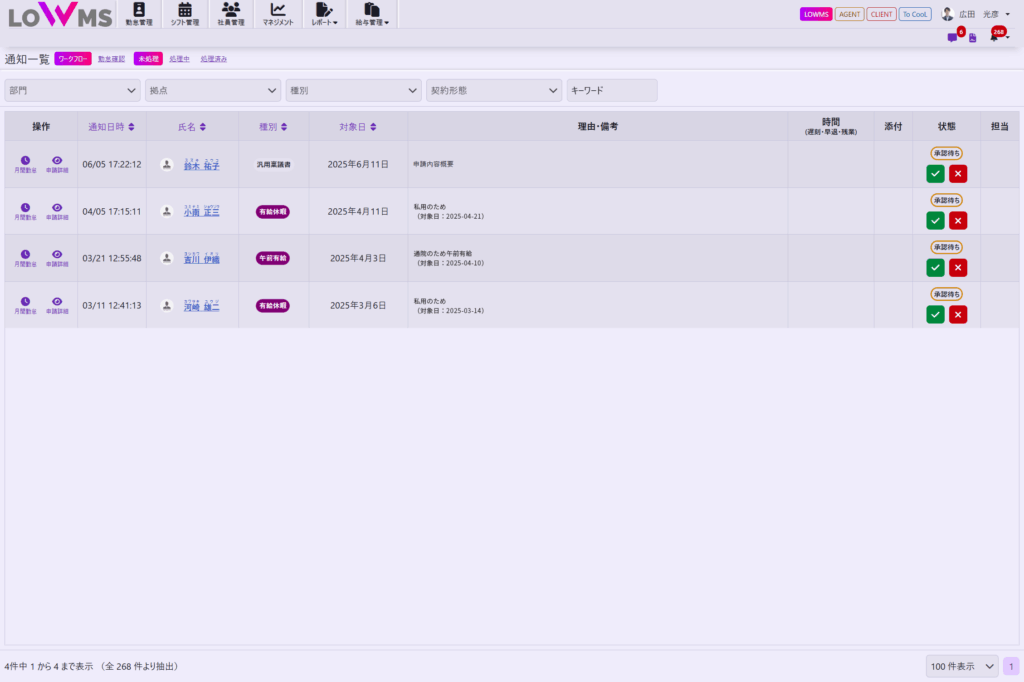Reject 河崎 雄二's request with red X

958,315
